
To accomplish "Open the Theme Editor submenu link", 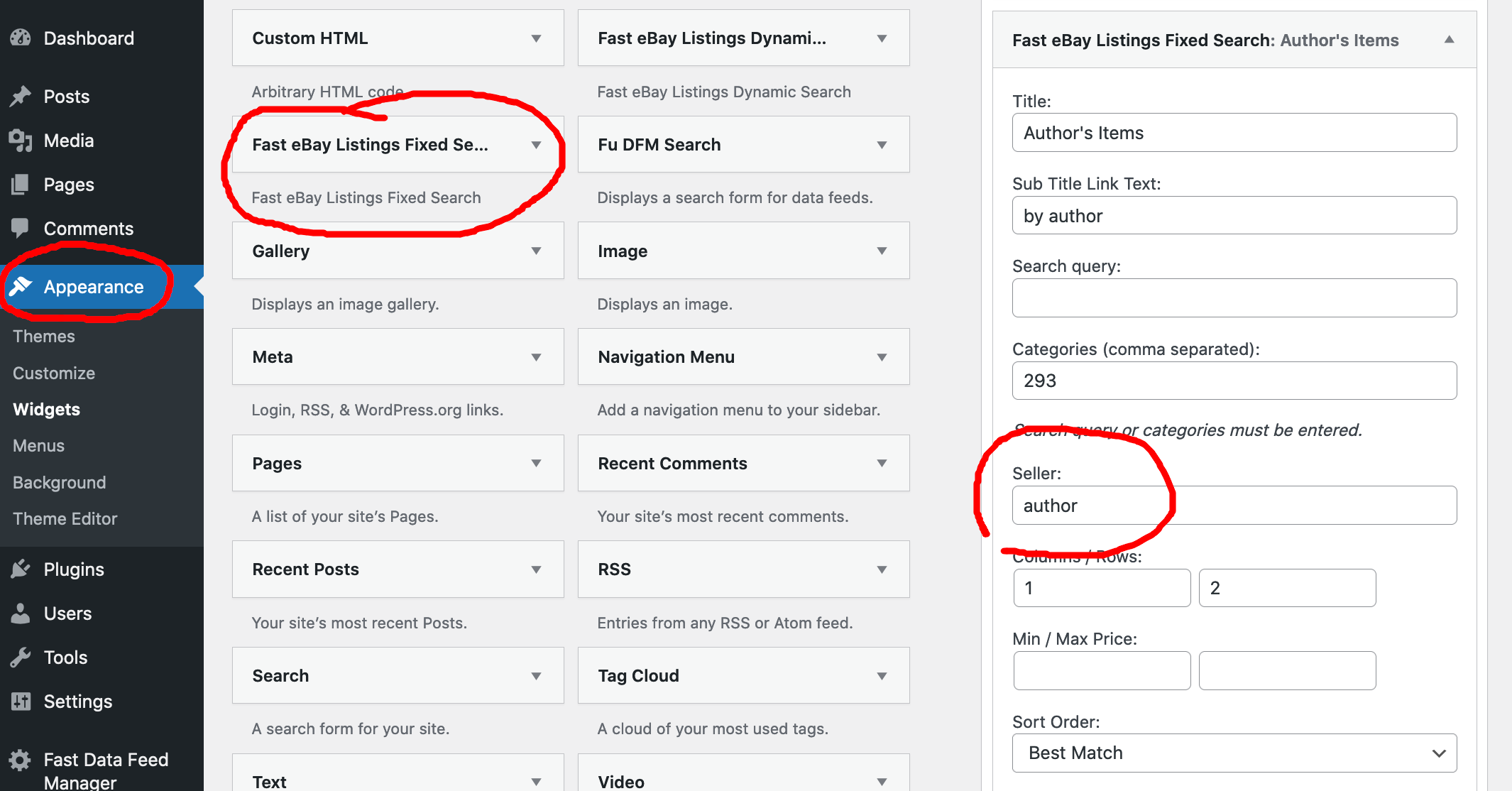I will [x=65, y=518].
